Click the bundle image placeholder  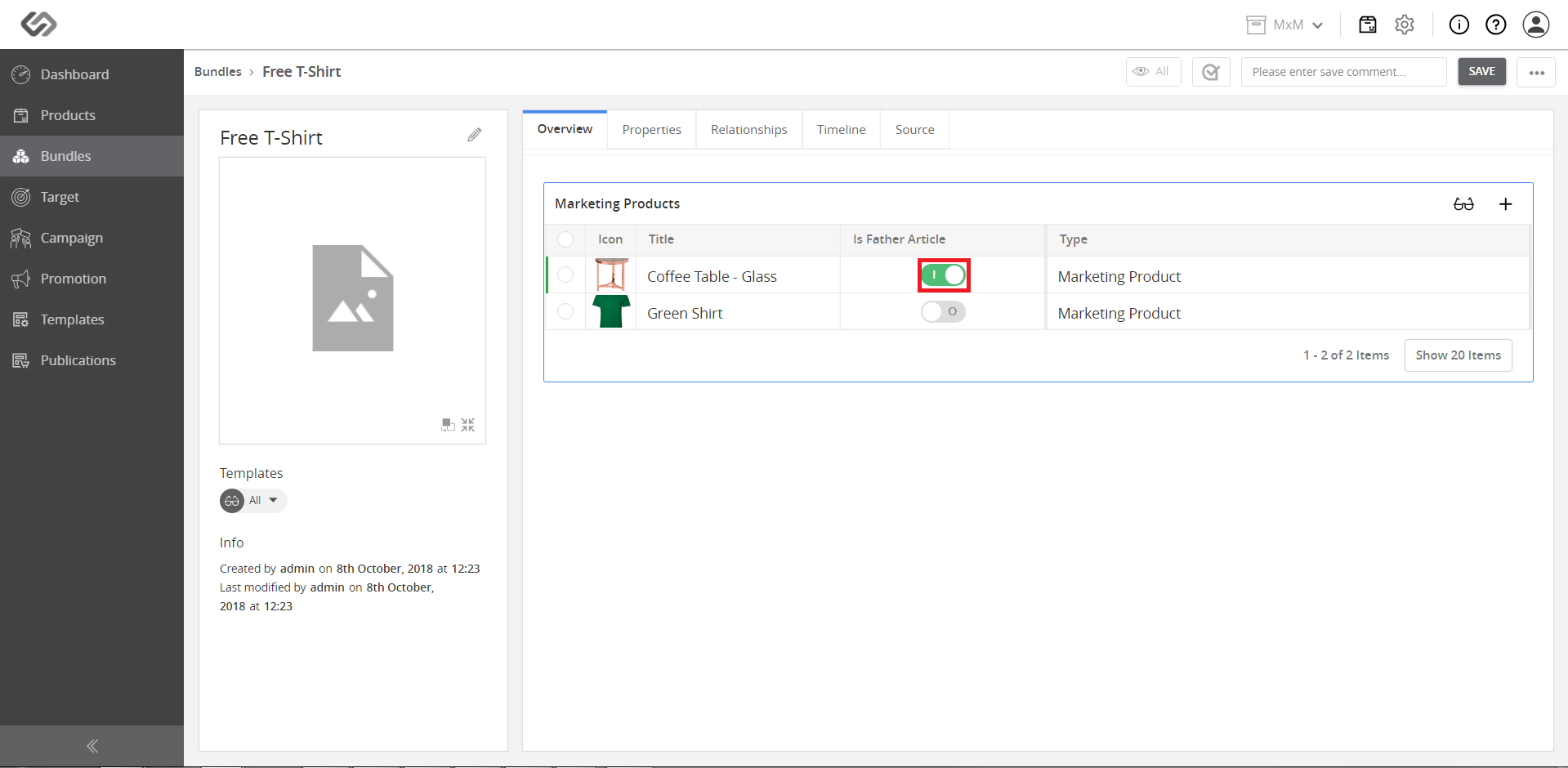pos(353,298)
